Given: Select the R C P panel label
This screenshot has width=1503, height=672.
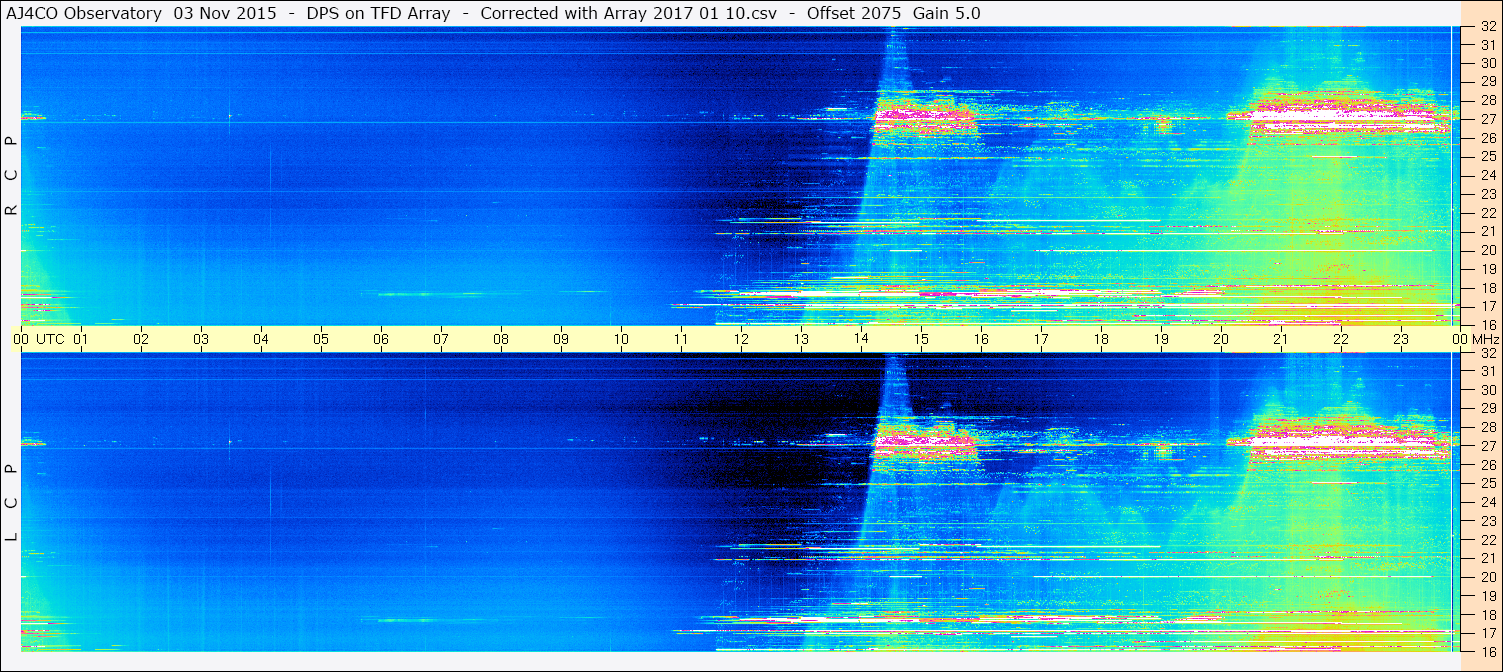Looking at the screenshot, I should point(11,176).
